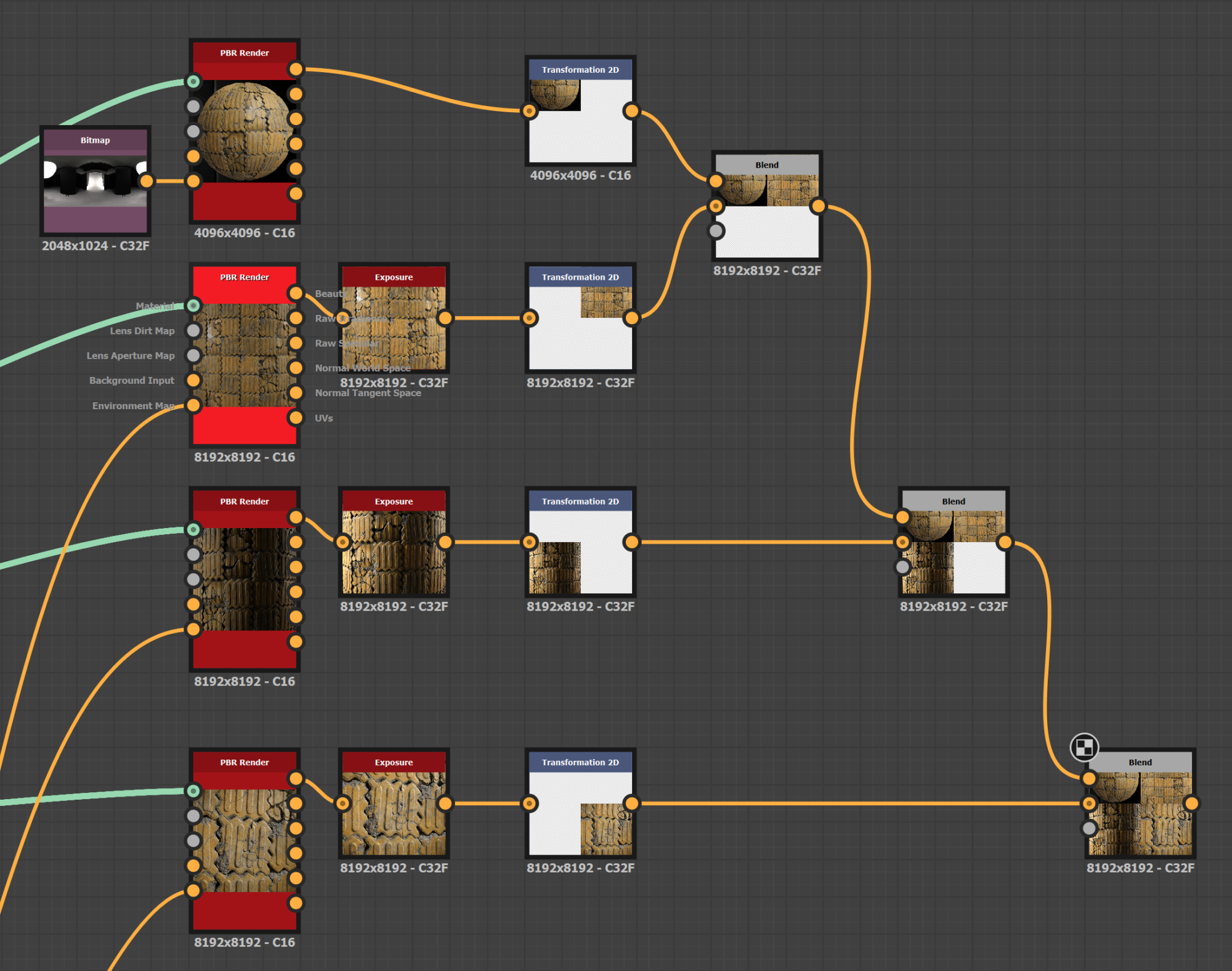Click the grey opacity input pin on topmost Blend node
The height and width of the screenshot is (971, 1232).
(x=716, y=231)
